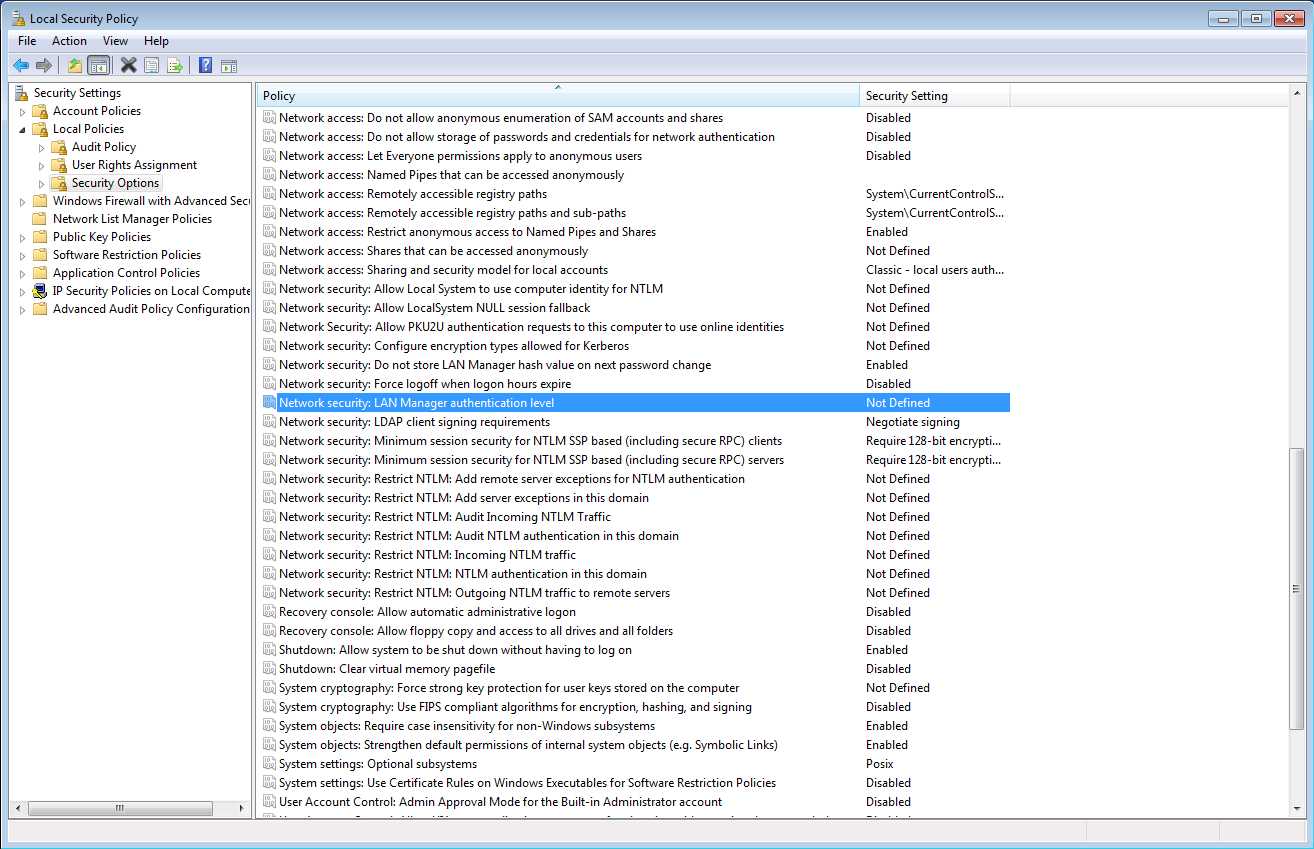This screenshot has height=849, width=1314.
Task: Click the Export List toolbar icon
Action: [175, 64]
